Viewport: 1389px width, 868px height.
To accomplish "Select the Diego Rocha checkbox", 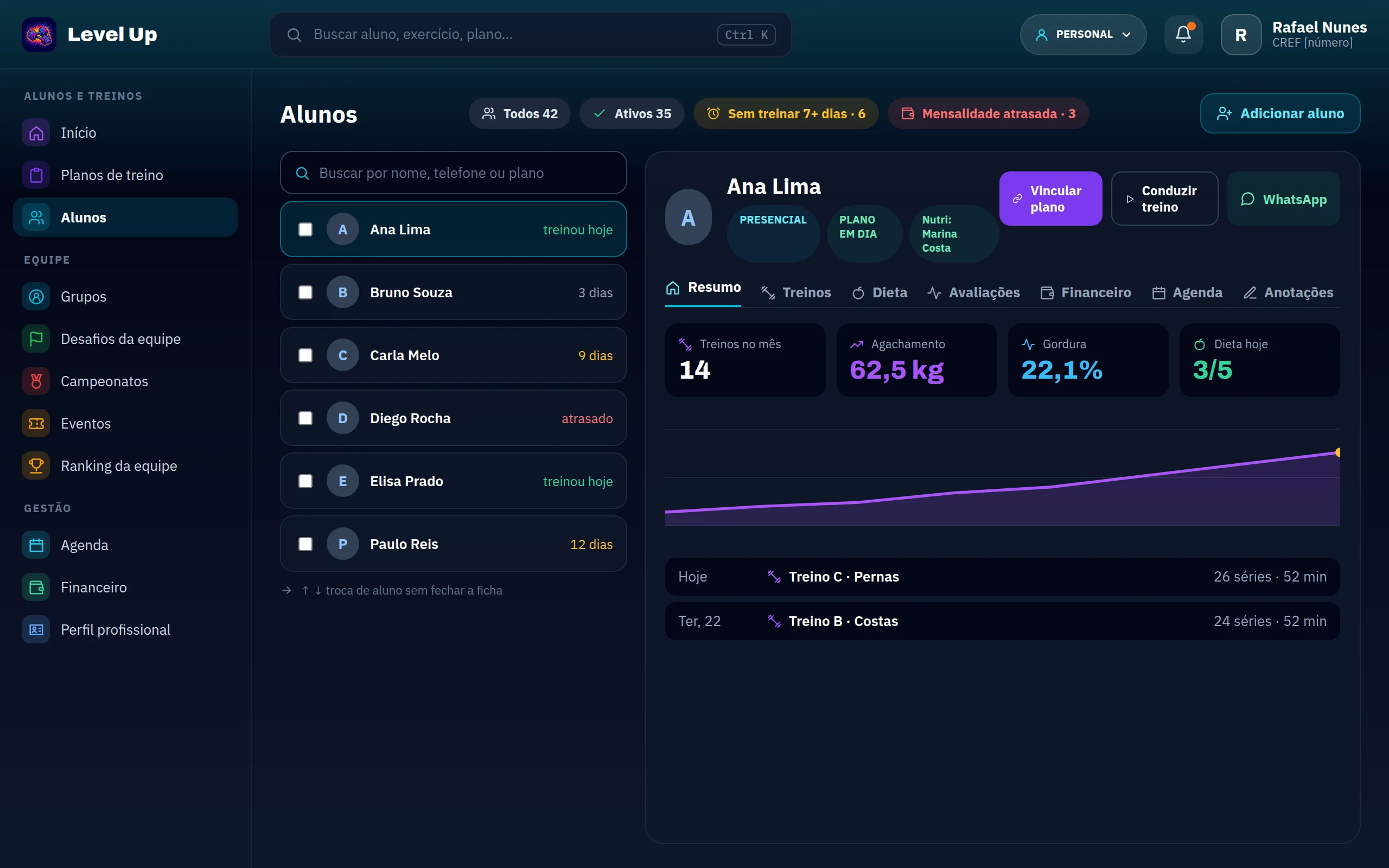I will pos(305,418).
